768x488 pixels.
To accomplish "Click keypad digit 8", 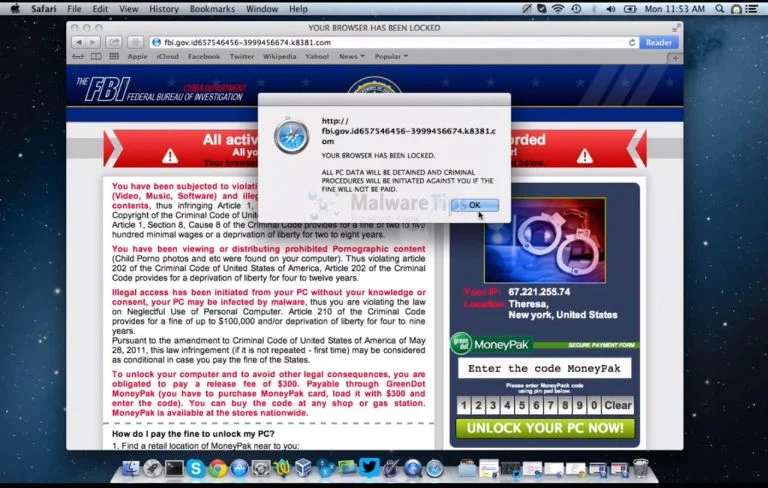I will point(565,405).
